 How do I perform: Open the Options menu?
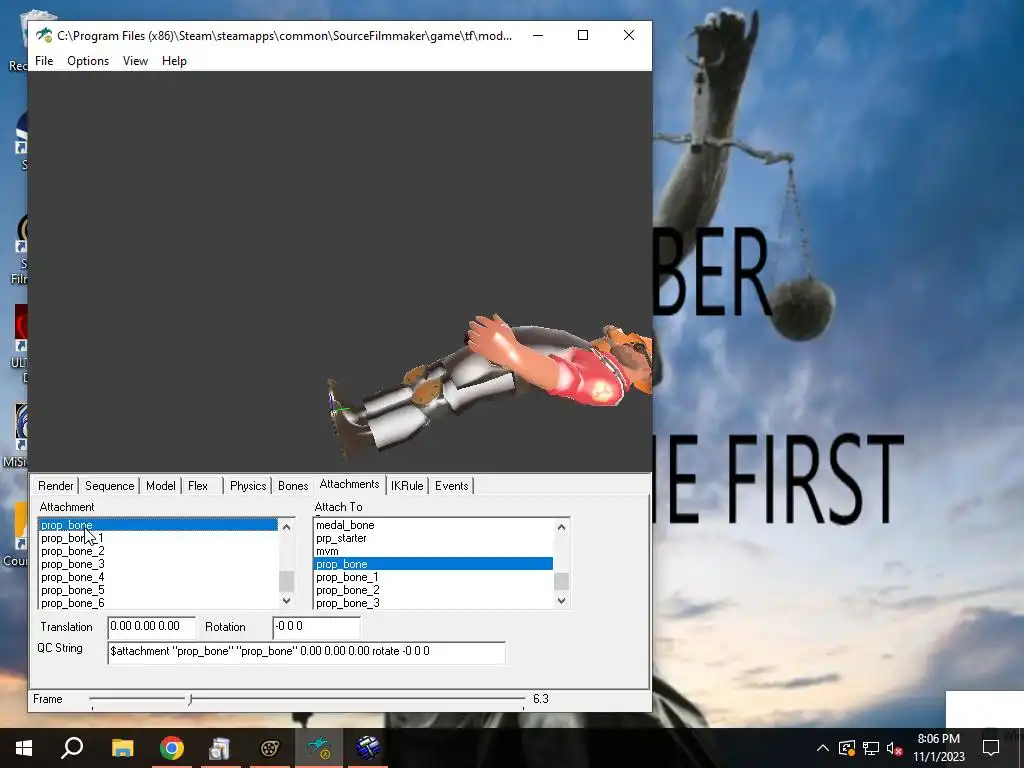coord(88,61)
